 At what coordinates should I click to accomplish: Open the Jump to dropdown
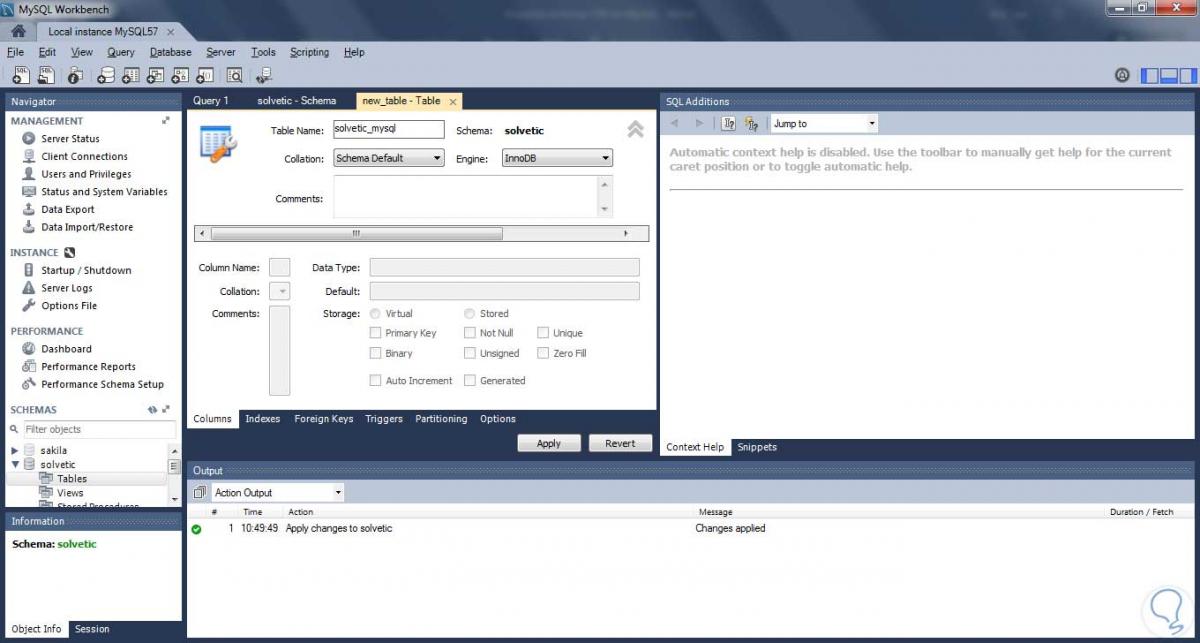click(825, 123)
